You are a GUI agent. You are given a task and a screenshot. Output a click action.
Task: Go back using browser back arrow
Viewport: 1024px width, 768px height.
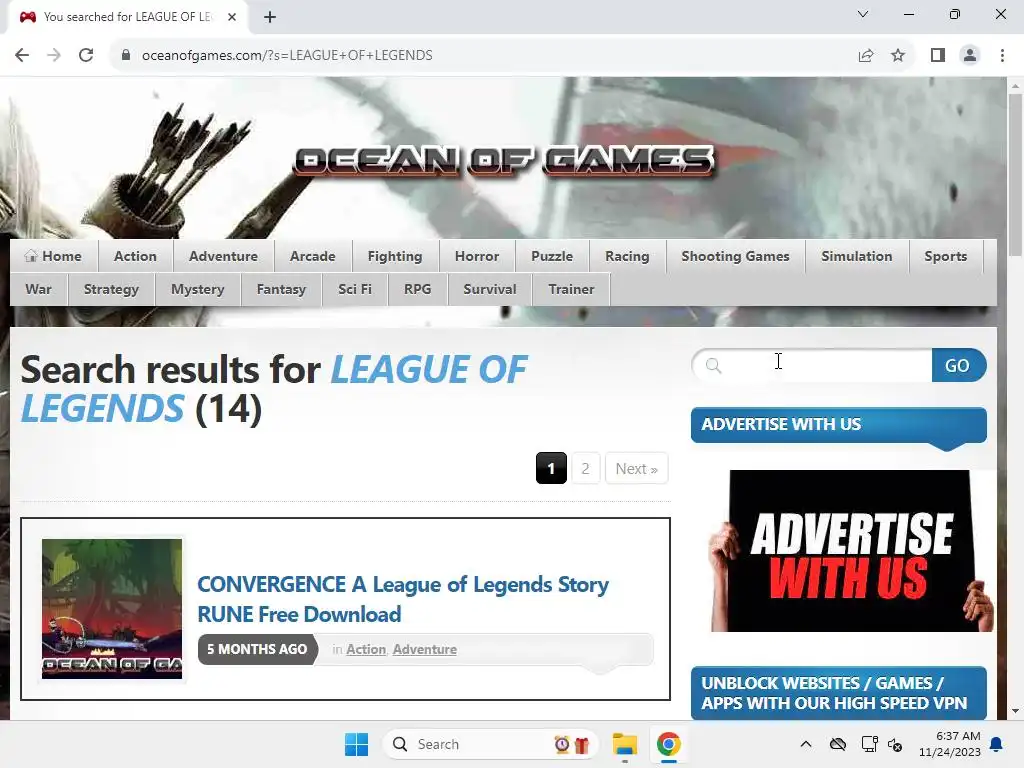click(22, 55)
